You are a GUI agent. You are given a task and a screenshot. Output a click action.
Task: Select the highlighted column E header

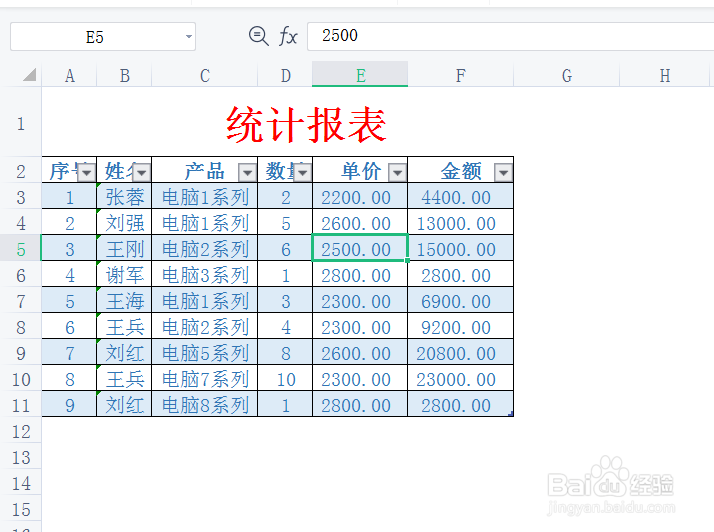[x=360, y=75]
